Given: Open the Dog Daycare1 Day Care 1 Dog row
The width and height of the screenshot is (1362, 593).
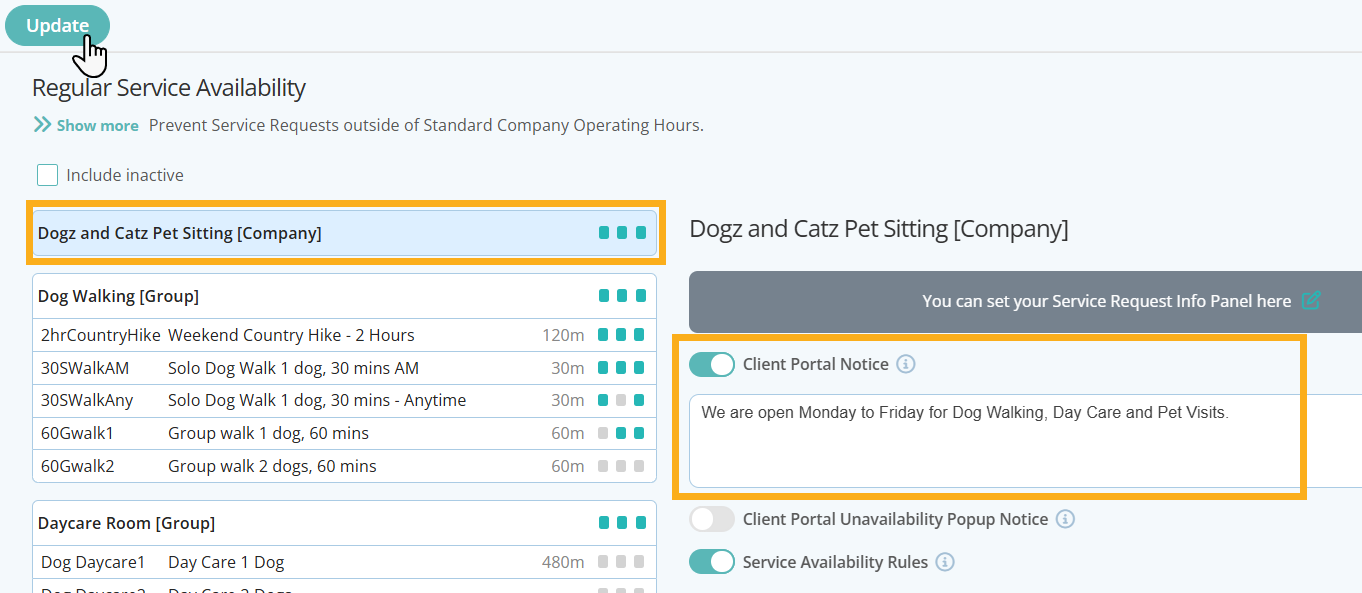Looking at the screenshot, I should 344,562.
